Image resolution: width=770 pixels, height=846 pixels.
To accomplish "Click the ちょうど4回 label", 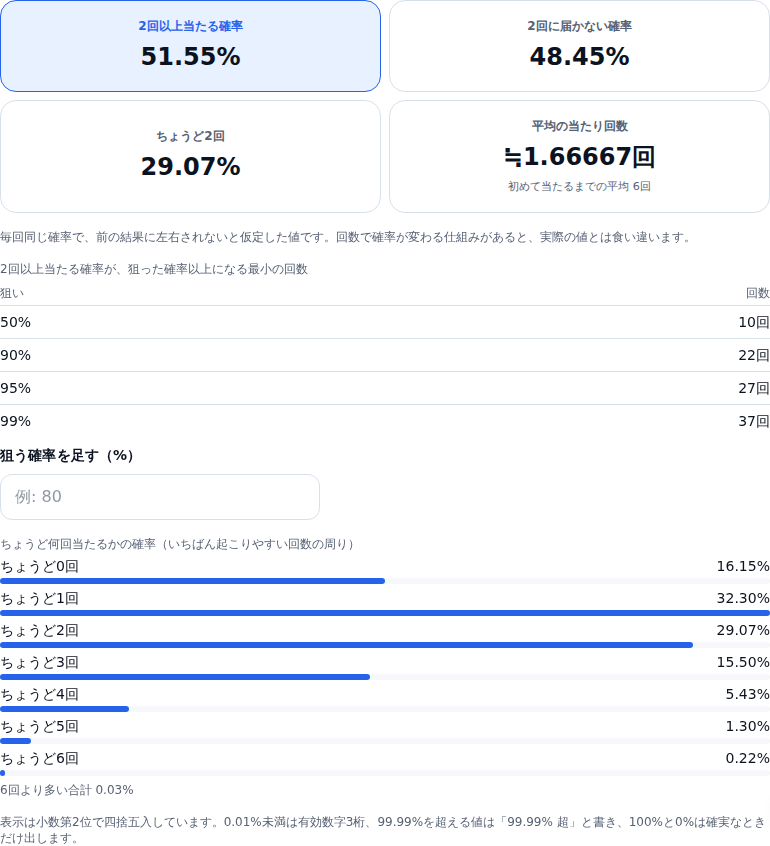I will (x=39, y=694).
